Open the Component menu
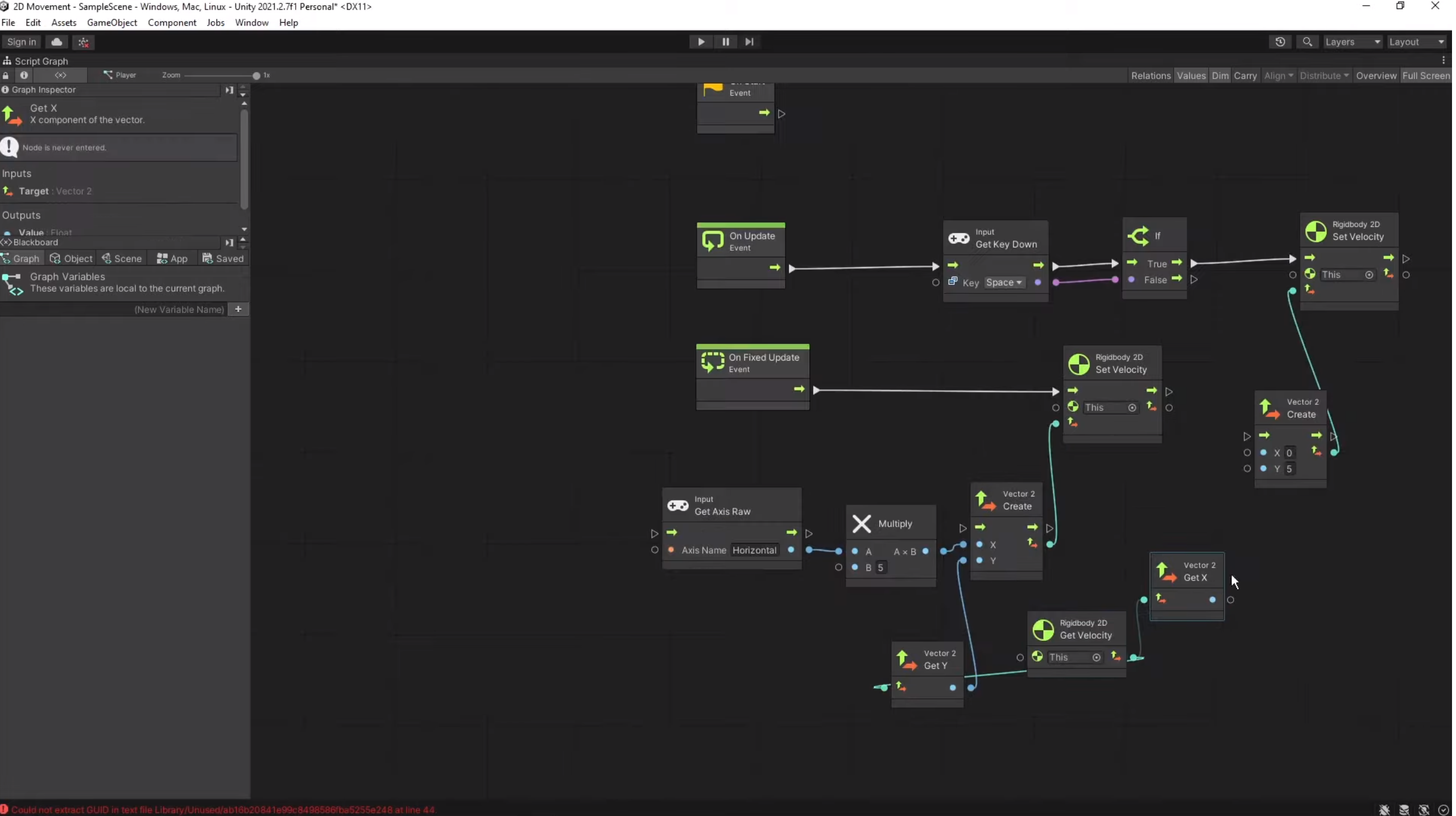 pyautogui.click(x=172, y=23)
